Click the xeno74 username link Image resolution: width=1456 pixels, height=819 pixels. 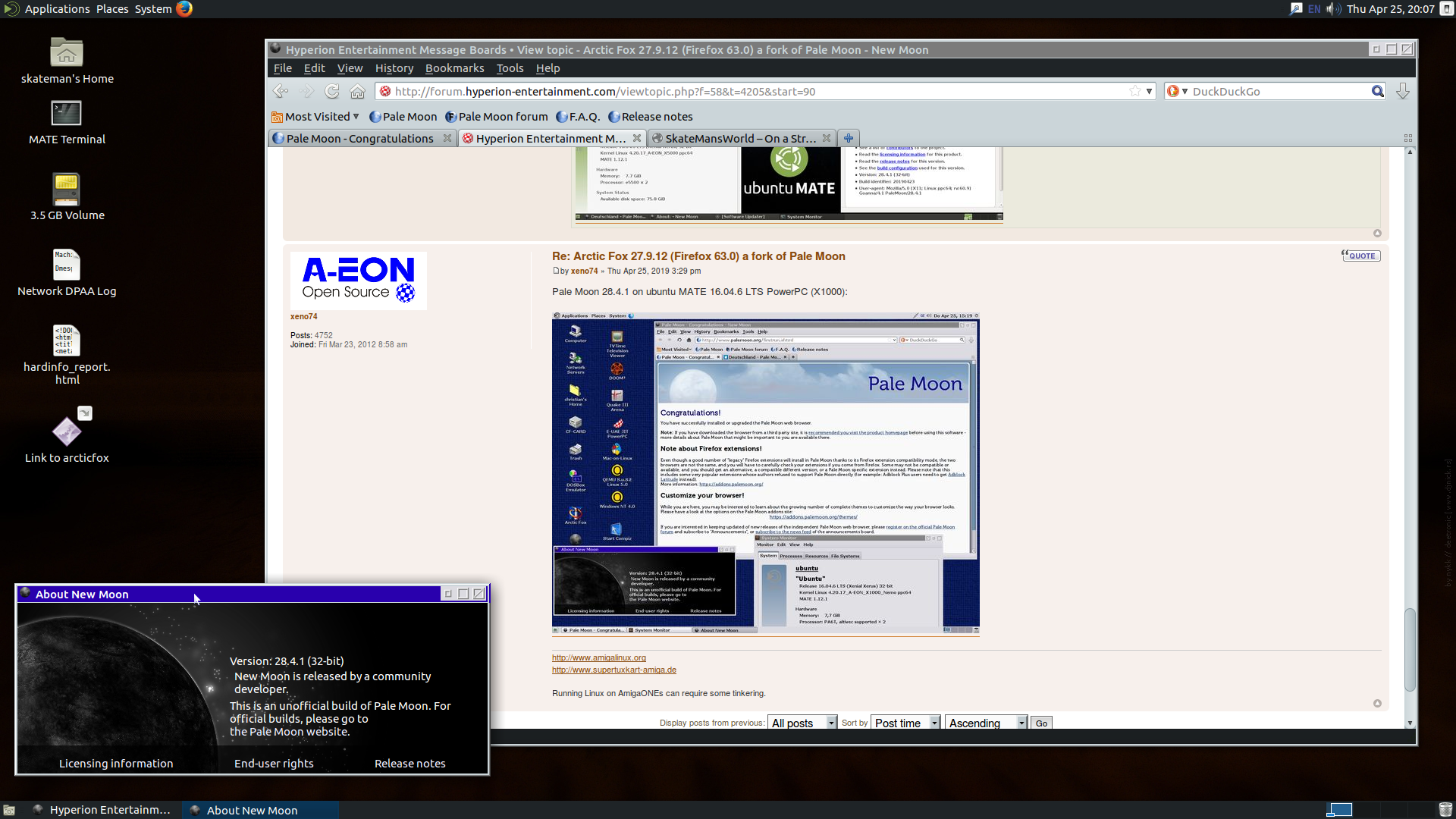click(x=304, y=316)
